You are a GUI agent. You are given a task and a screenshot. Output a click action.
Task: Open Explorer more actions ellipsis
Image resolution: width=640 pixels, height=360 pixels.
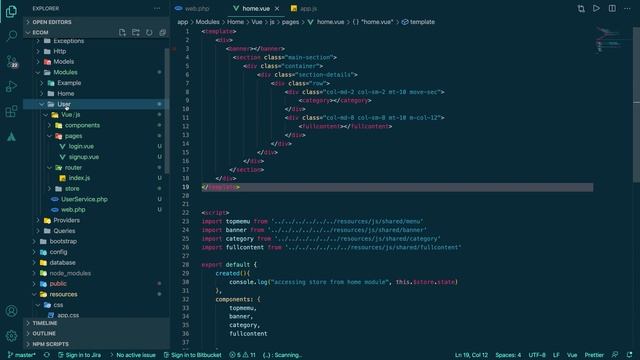point(157,8)
